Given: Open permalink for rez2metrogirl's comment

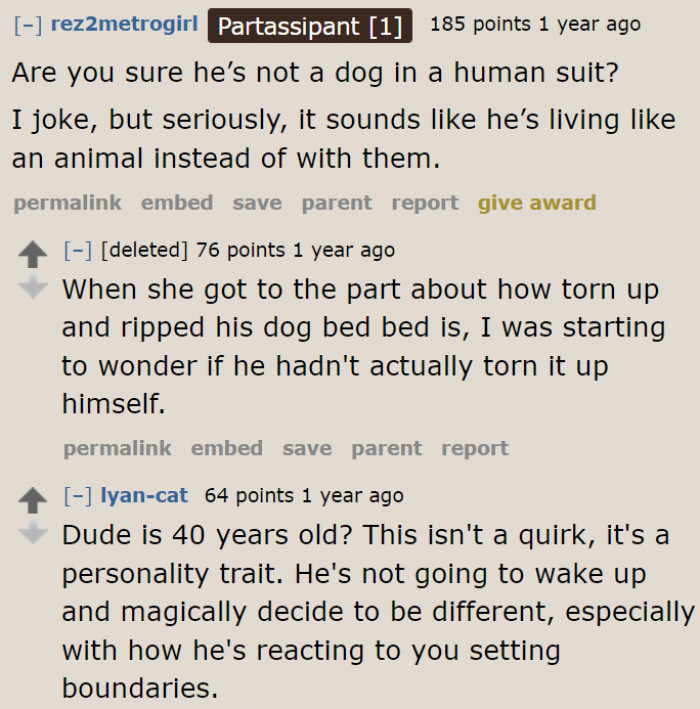Looking at the screenshot, I should point(67,203).
